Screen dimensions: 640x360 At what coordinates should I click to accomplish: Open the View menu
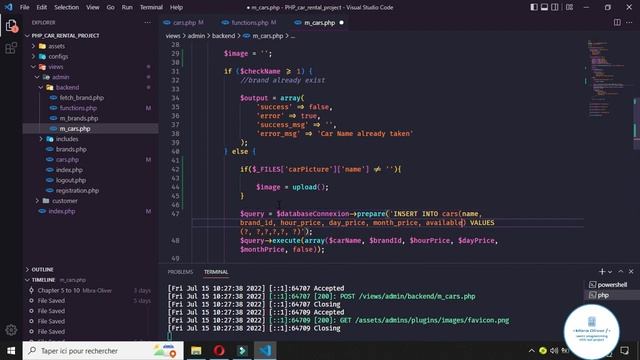click(x=93, y=7)
